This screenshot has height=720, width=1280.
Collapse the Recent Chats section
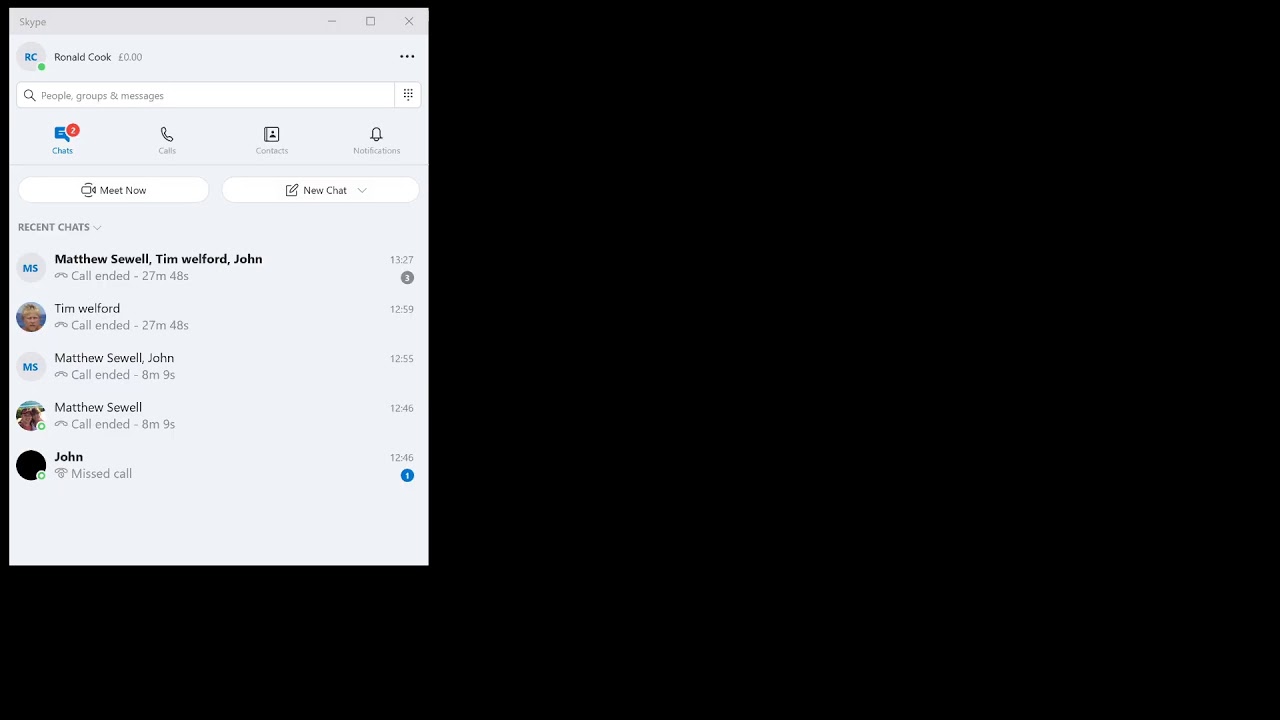click(x=60, y=227)
